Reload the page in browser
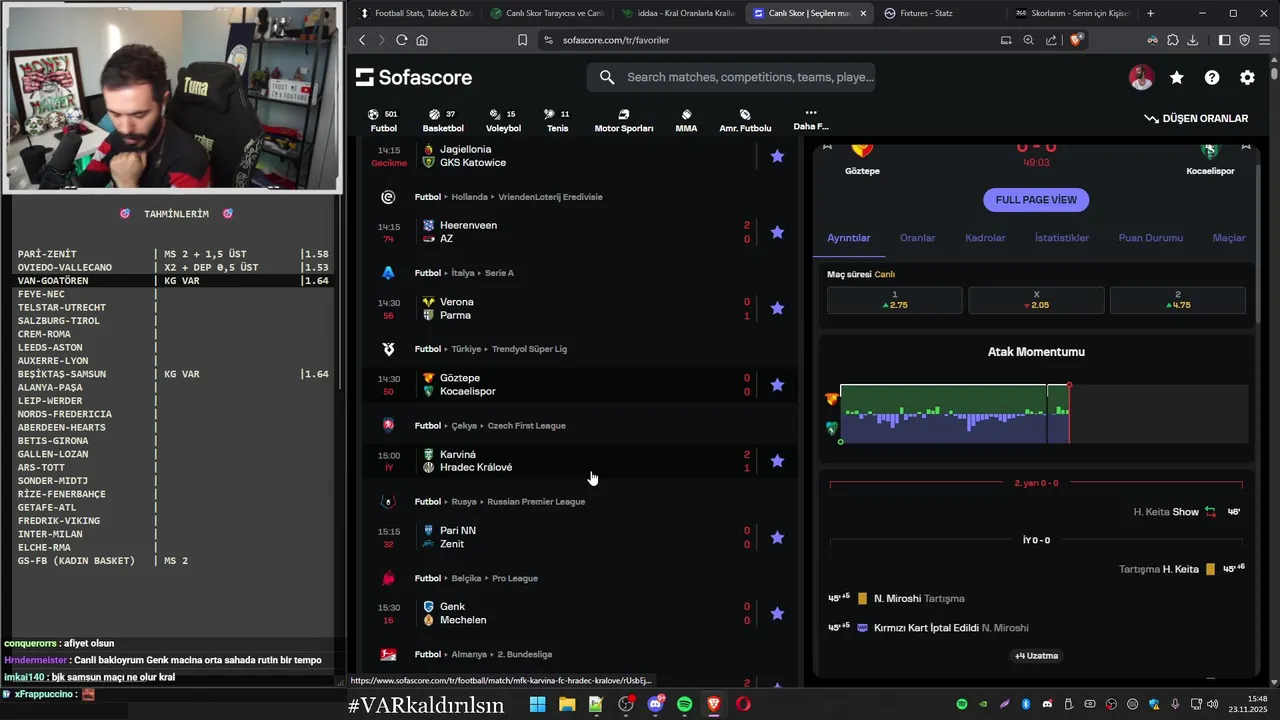Image resolution: width=1280 pixels, height=720 pixels. click(x=401, y=40)
